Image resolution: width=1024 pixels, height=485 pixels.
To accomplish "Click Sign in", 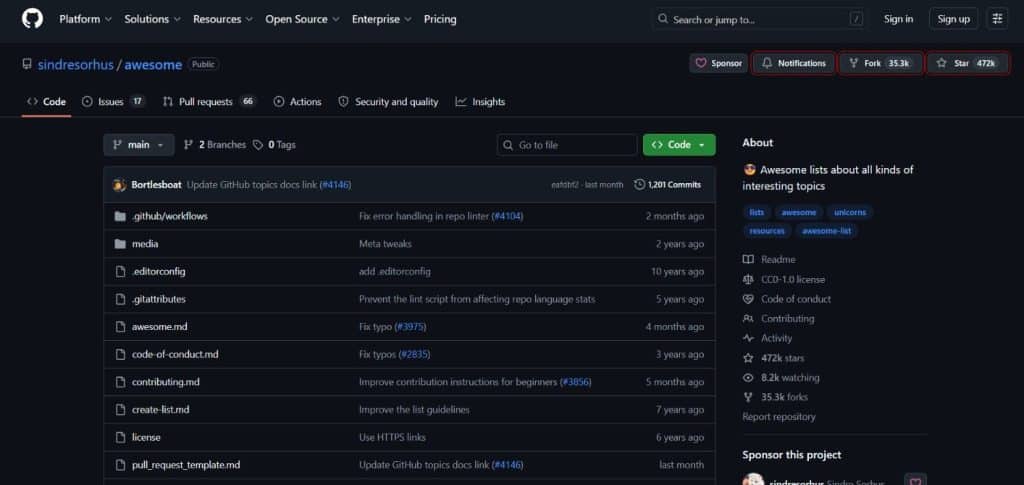I will 899,19.
